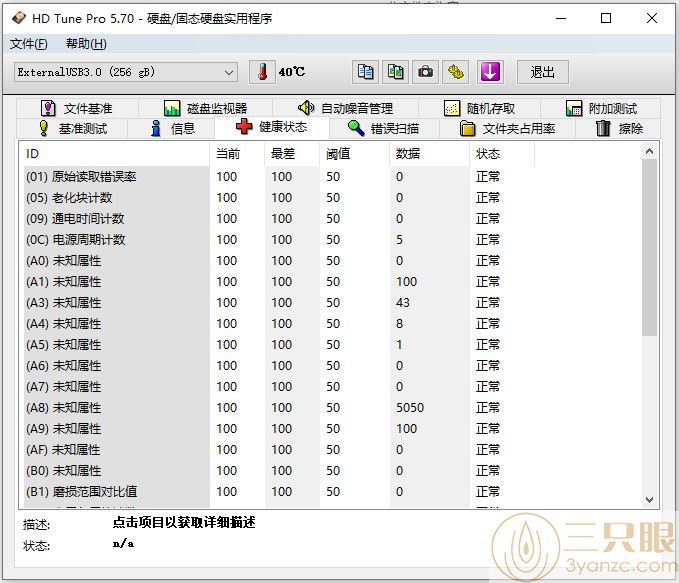Image resolution: width=679 pixels, height=583 pixels.
Task: Click the thermometer temperature icon
Action: (x=262, y=72)
